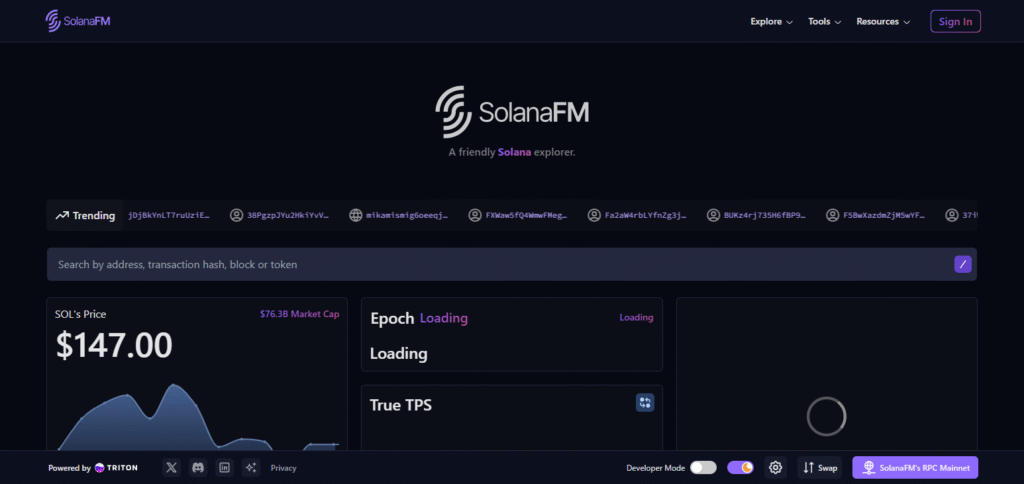Click the swap icon in True TPS card
Screen dimensions: 1024x484
645,403
